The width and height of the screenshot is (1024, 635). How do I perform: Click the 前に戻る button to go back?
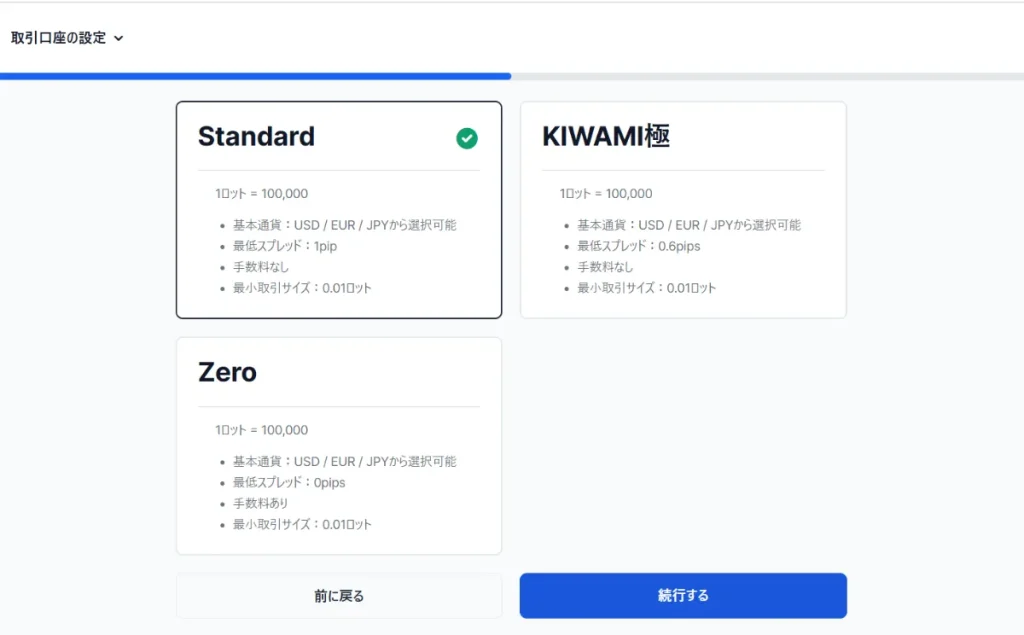pos(339,595)
